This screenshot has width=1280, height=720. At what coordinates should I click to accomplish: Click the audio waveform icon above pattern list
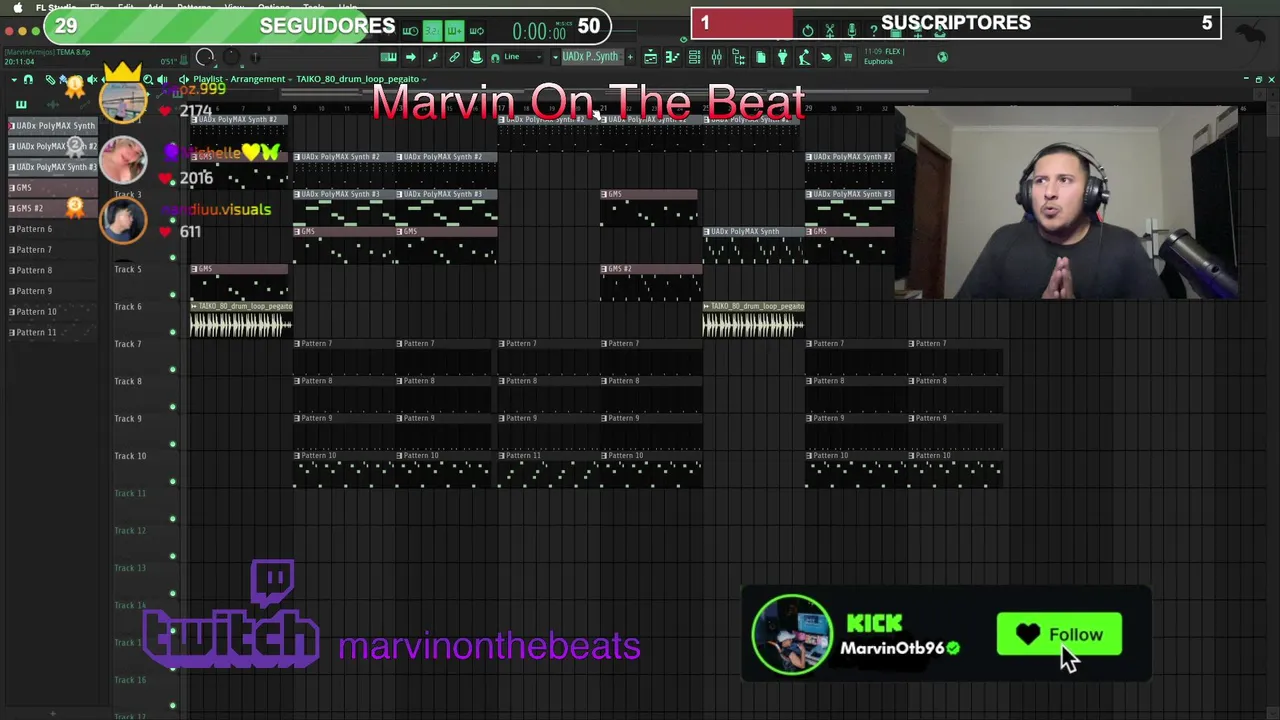point(53,104)
